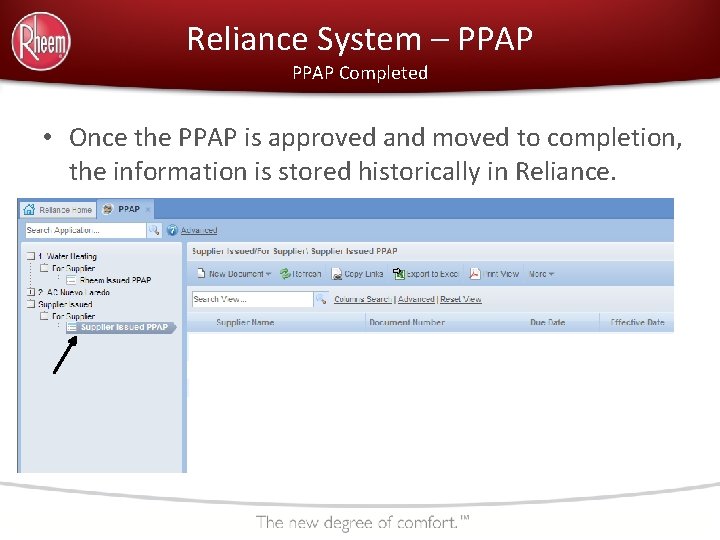
Task: Click the Copy Links button
Action: (357, 274)
